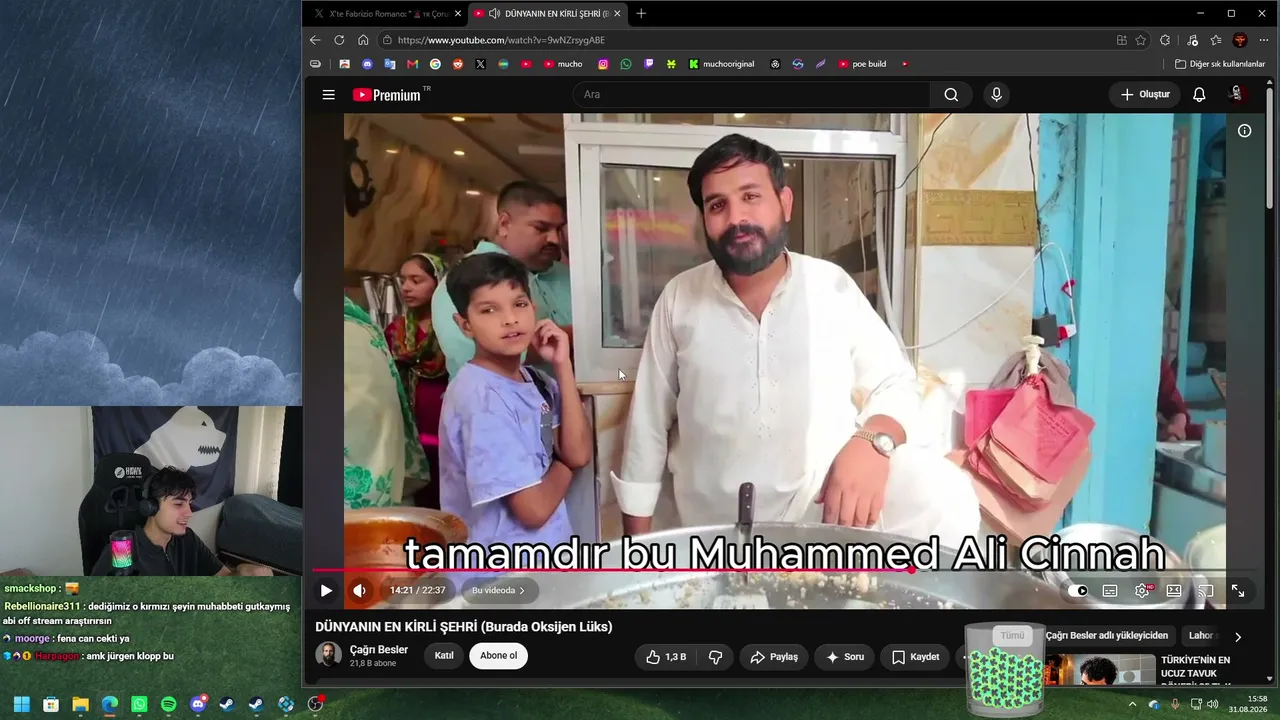
Task: Toggle the autoplay switch in player
Action: click(x=1078, y=591)
